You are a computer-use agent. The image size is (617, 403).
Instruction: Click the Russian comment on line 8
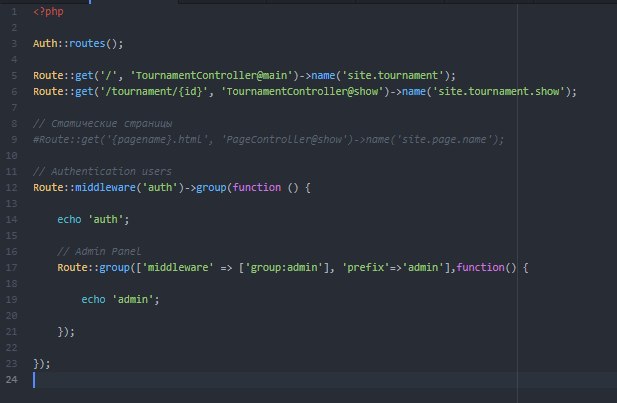click(x=102, y=124)
